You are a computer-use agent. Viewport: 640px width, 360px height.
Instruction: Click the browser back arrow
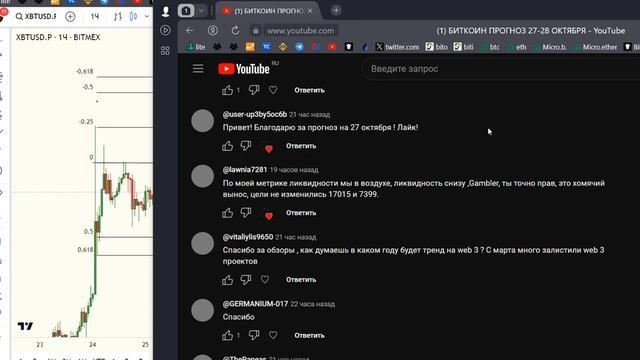pyautogui.click(x=190, y=31)
